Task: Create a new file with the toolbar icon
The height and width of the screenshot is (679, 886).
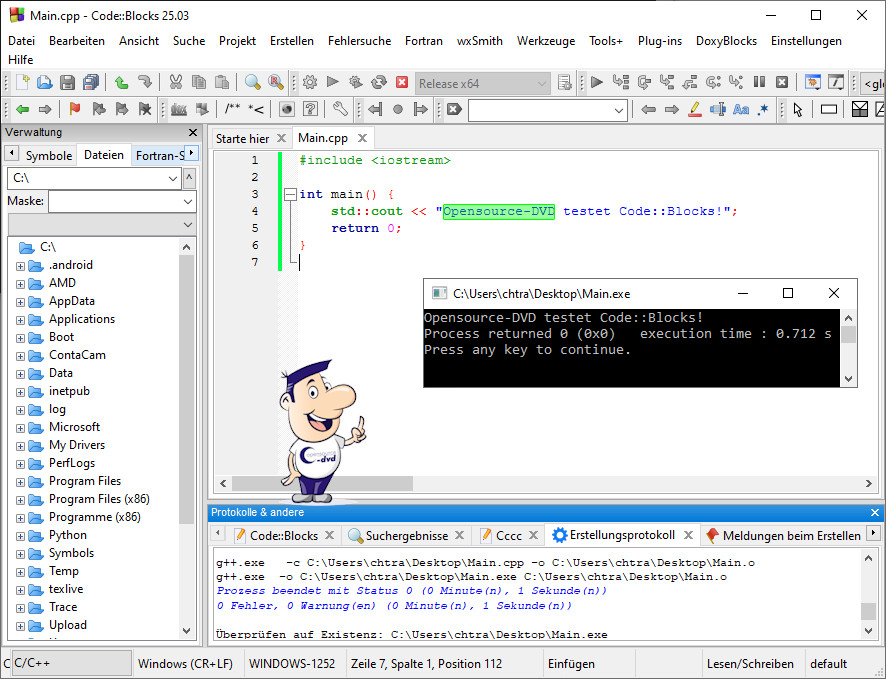Action: tap(20, 83)
